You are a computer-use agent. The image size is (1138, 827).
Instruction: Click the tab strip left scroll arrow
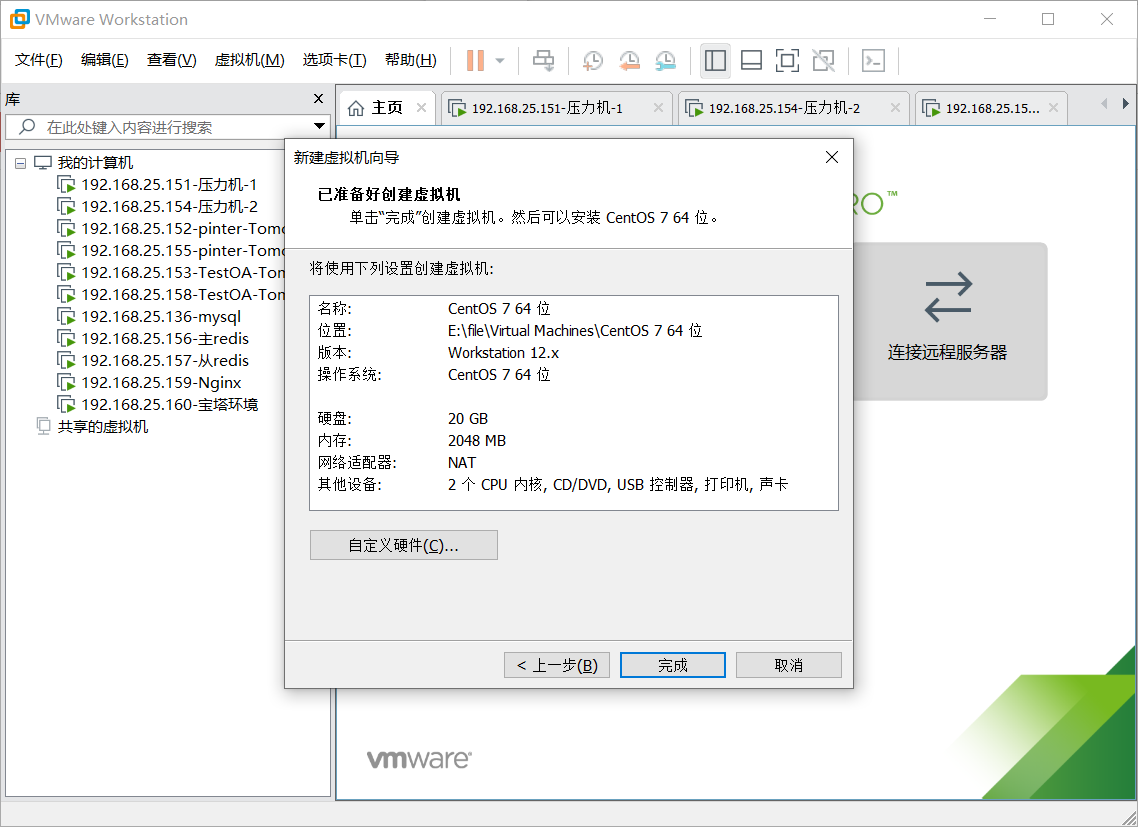tap(1104, 104)
